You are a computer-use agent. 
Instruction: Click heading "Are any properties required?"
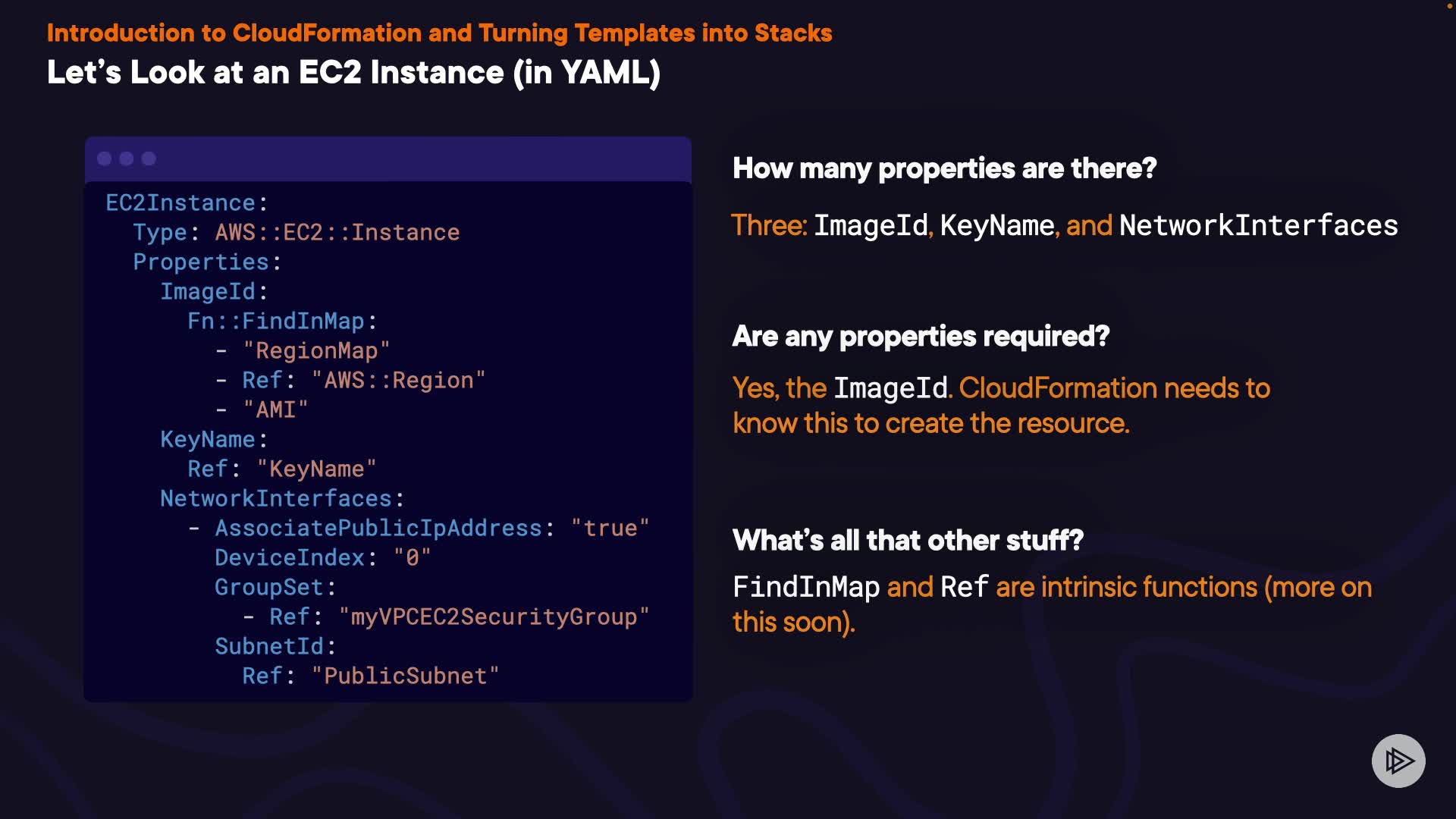point(921,336)
